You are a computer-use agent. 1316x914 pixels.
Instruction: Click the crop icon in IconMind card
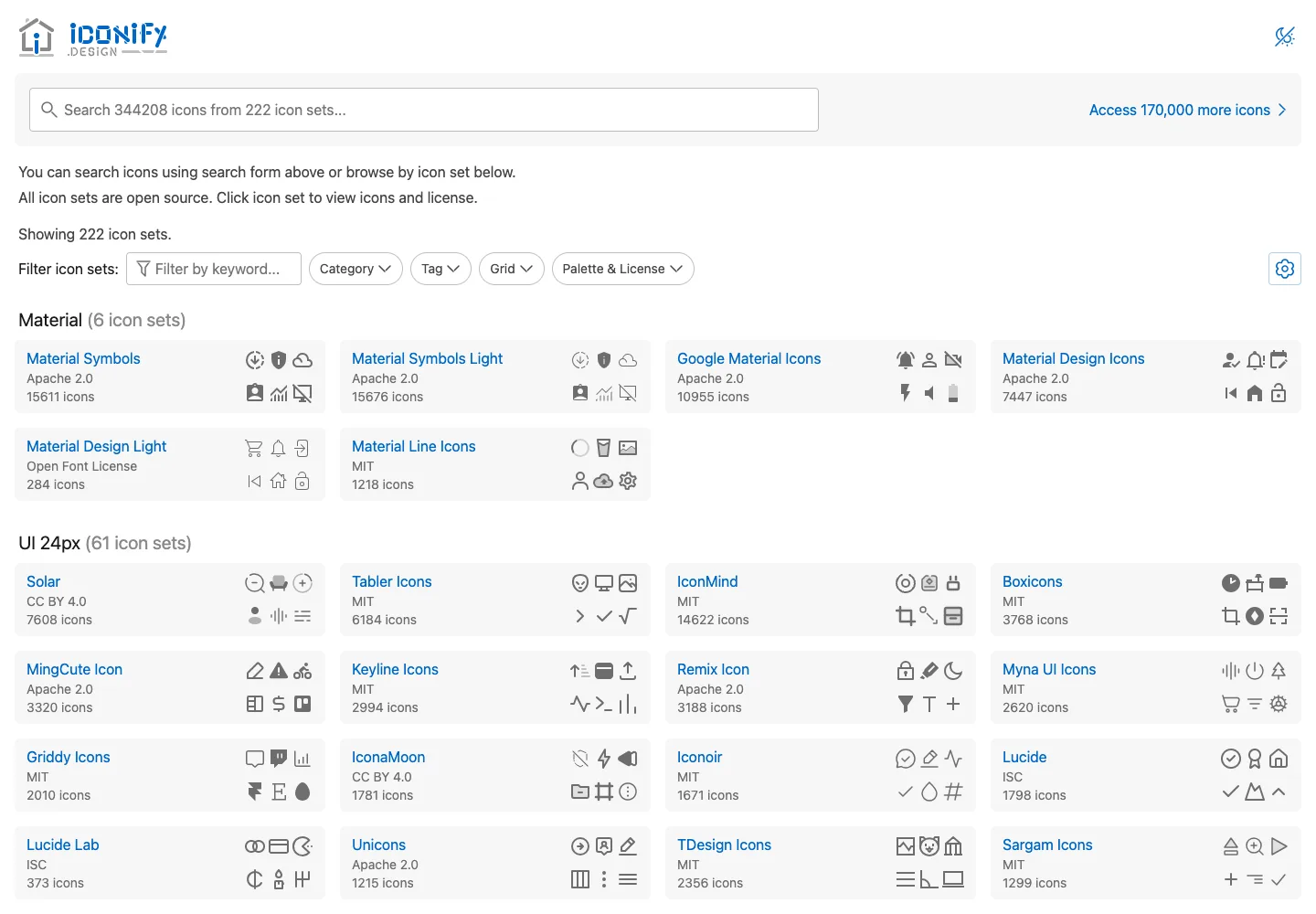point(906,616)
